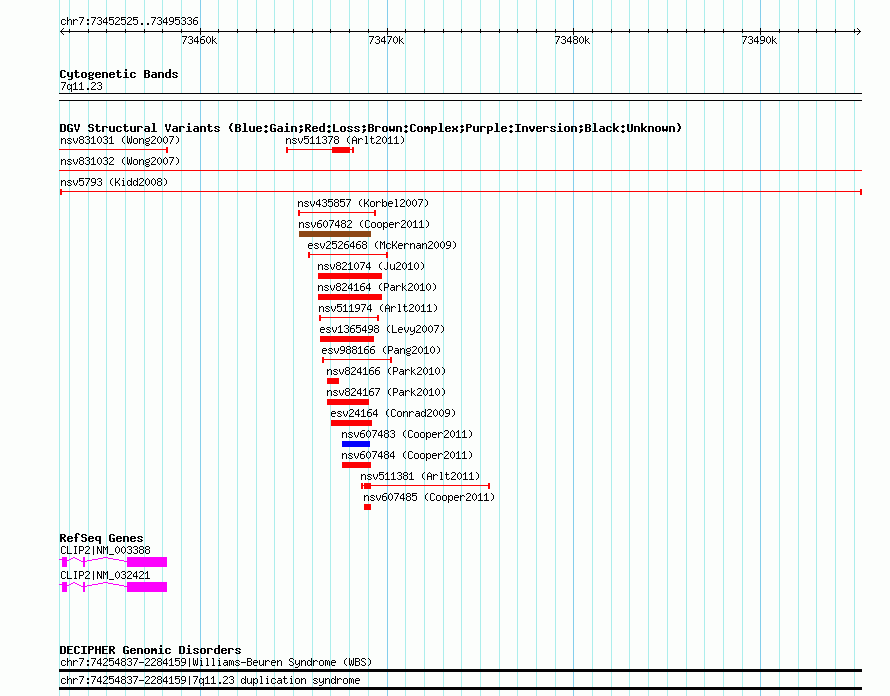Viewport: 890px width, 696px height.
Task: Click red bar under esv24164
Action: click(351, 423)
